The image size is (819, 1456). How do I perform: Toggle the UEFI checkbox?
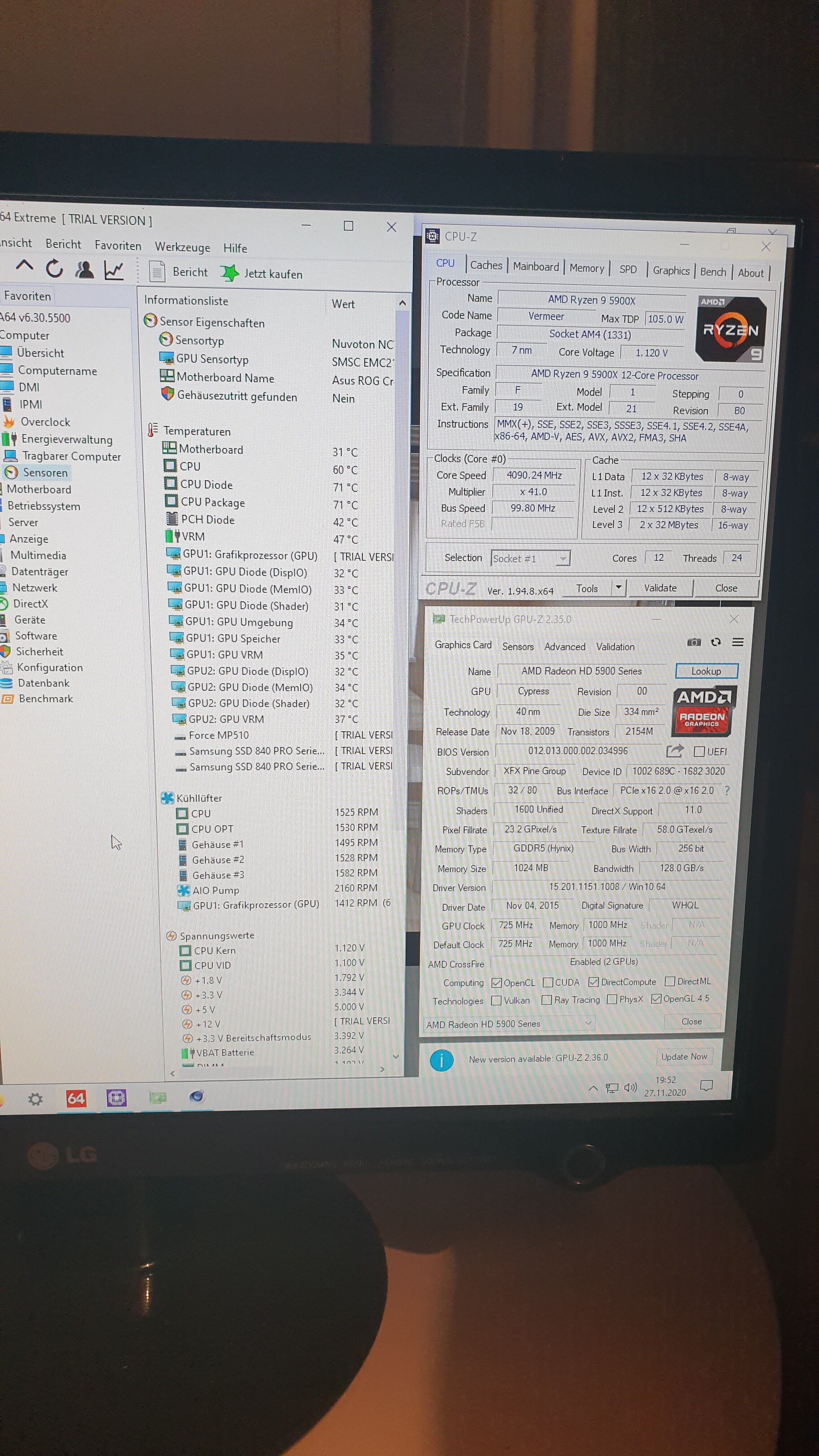(699, 752)
